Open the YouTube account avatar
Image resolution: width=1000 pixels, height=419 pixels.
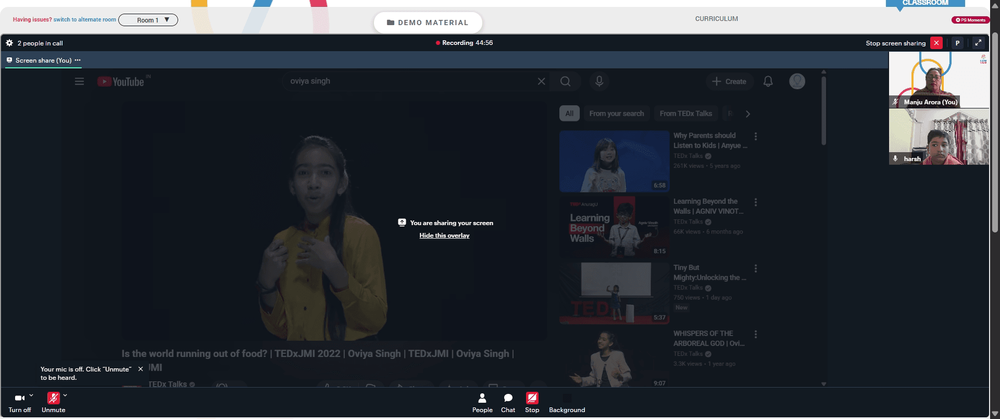(797, 81)
